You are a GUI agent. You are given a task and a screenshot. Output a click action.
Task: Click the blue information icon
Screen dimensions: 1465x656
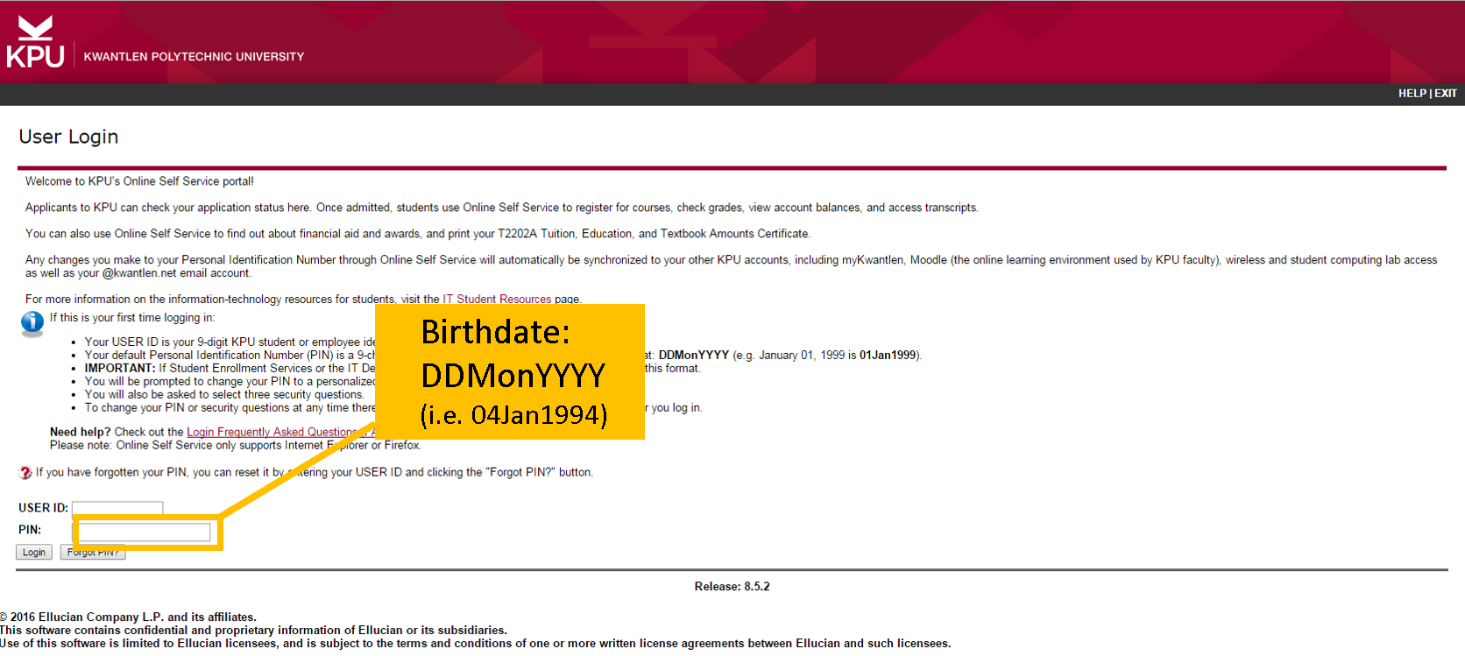[x=33, y=323]
